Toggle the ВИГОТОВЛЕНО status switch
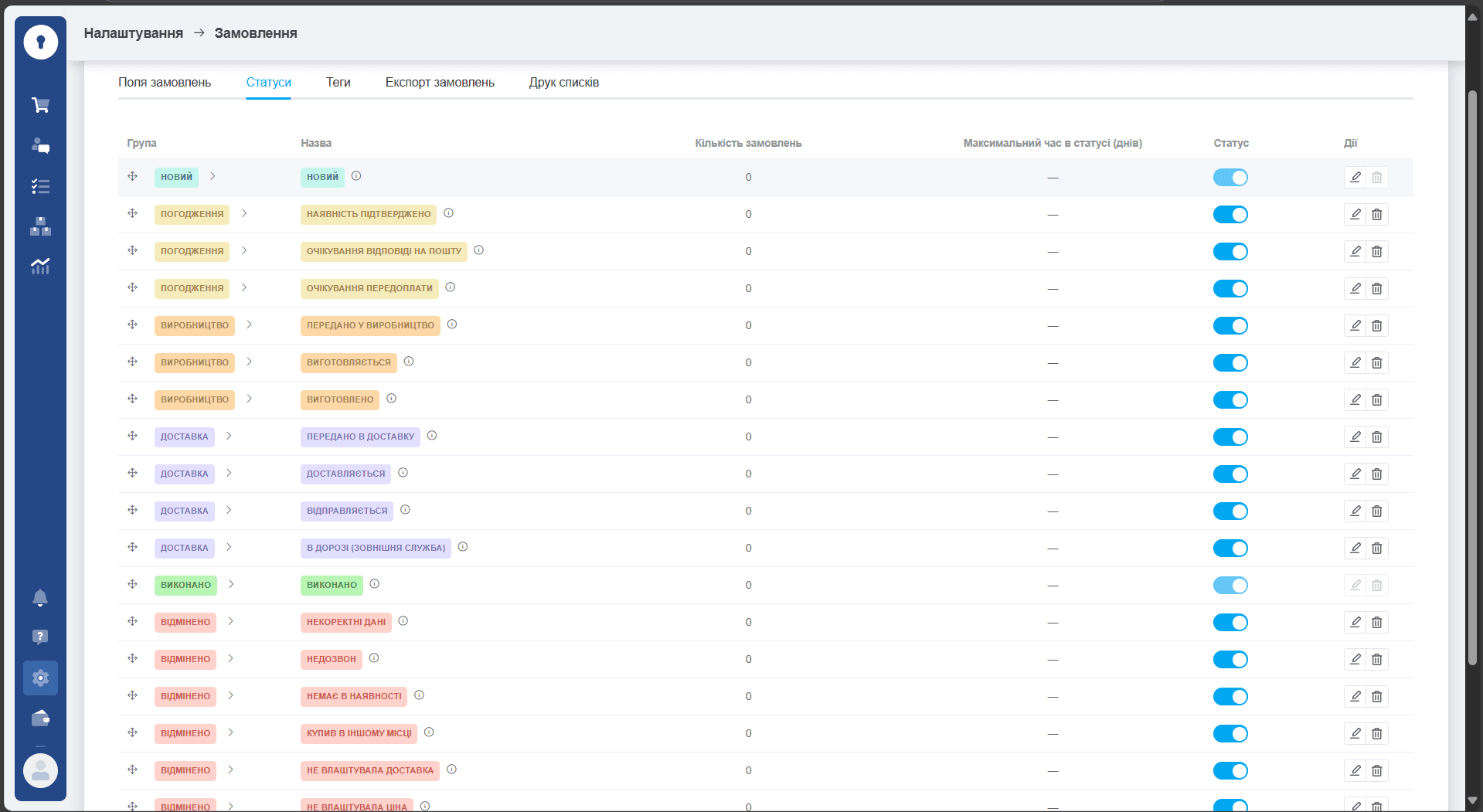1483x812 pixels. click(1230, 399)
